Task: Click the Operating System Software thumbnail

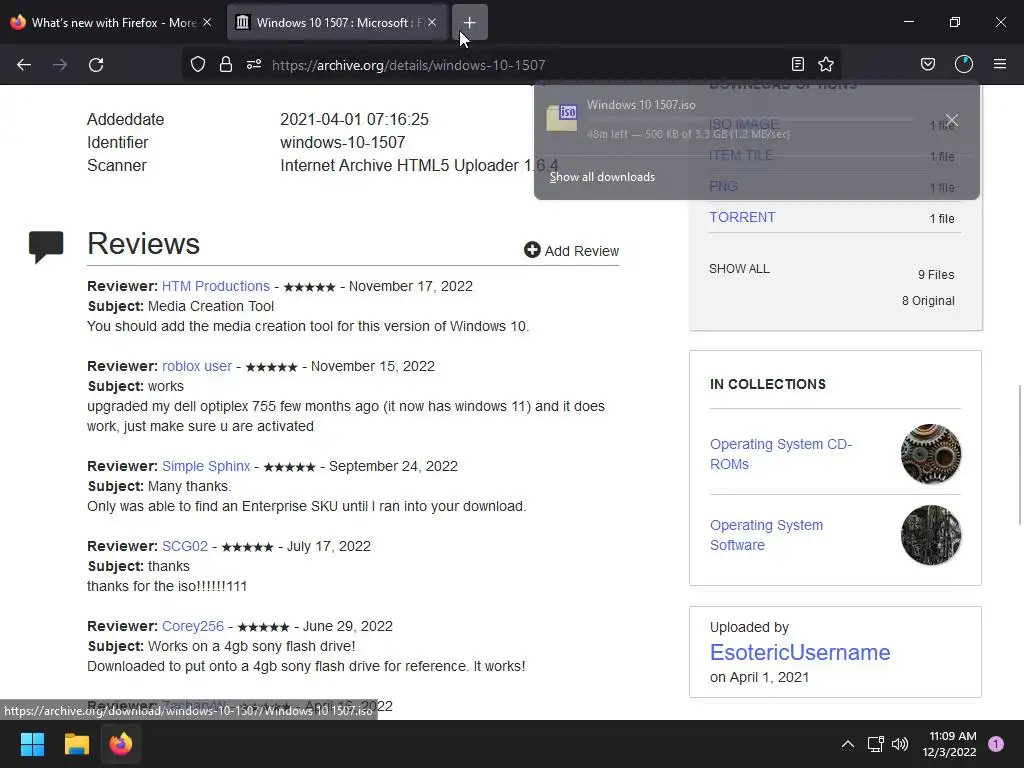Action: pyautogui.click(x=931, y=535)
